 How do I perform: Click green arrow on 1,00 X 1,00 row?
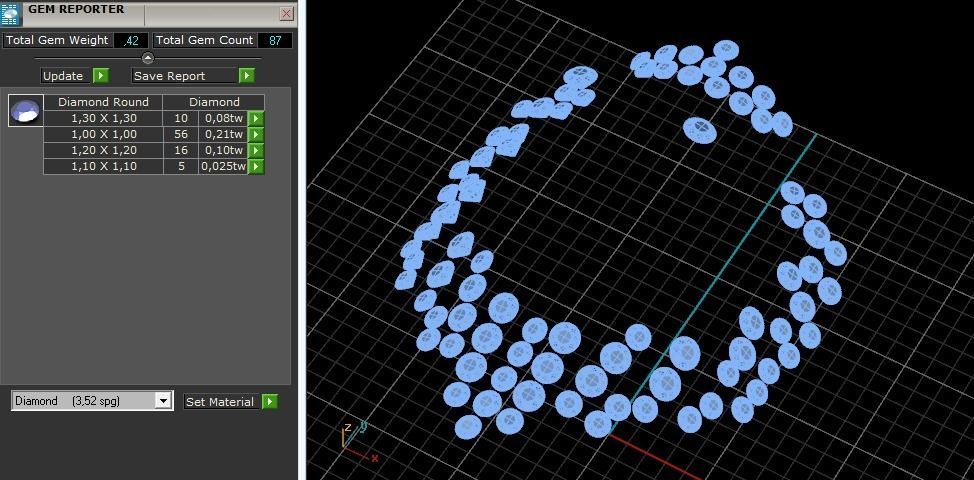(256, 134)
